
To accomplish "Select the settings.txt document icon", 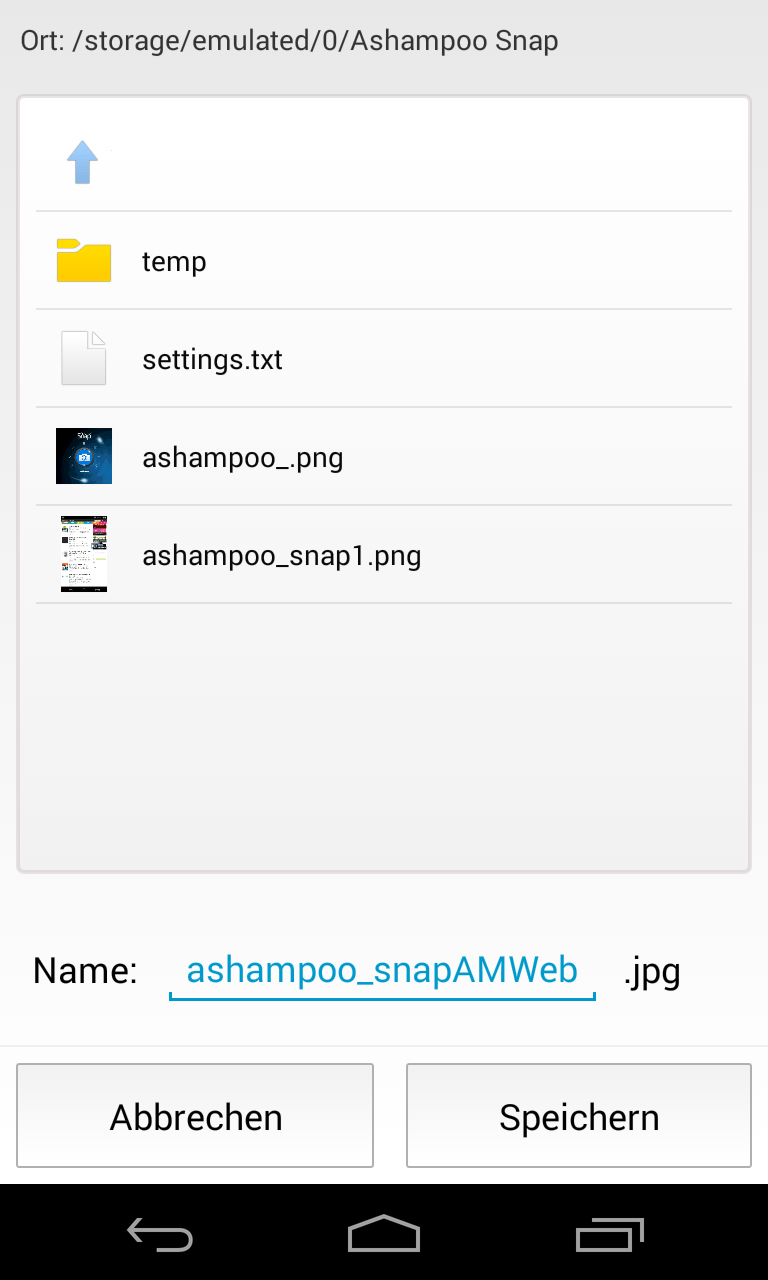I will [84, 358].
